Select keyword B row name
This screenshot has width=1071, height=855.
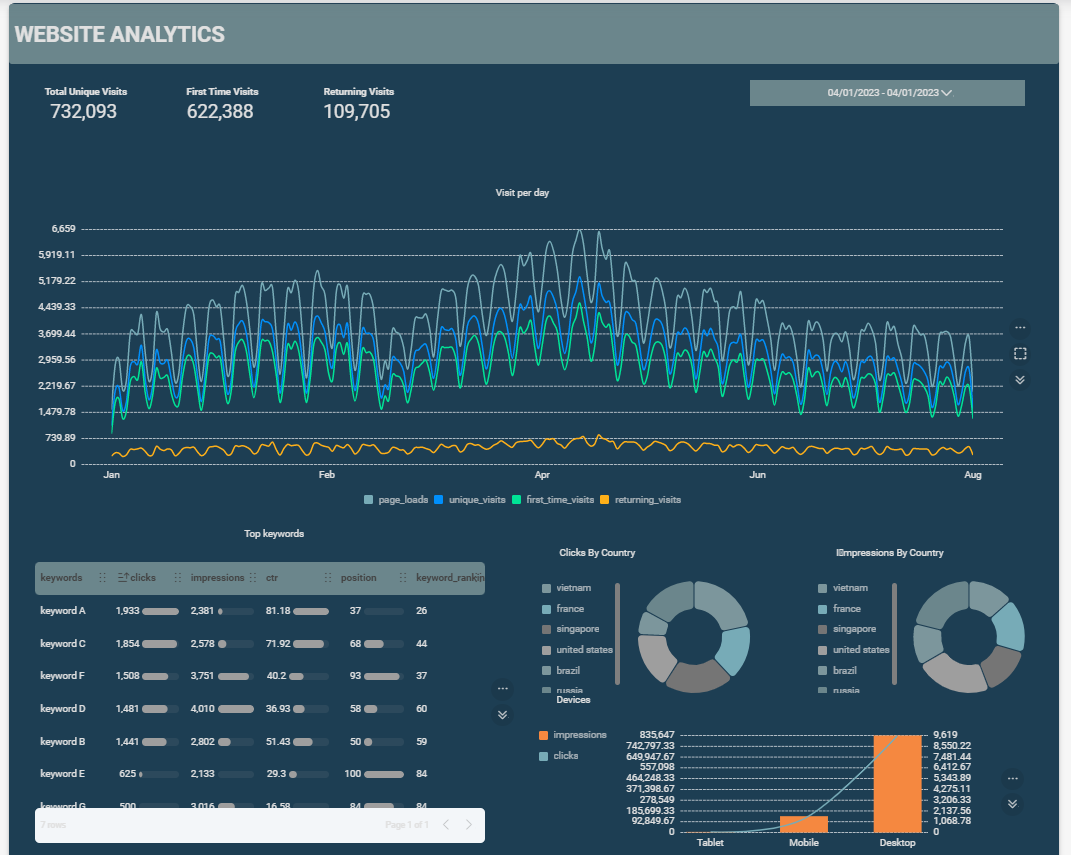click(x=63, y=742)
